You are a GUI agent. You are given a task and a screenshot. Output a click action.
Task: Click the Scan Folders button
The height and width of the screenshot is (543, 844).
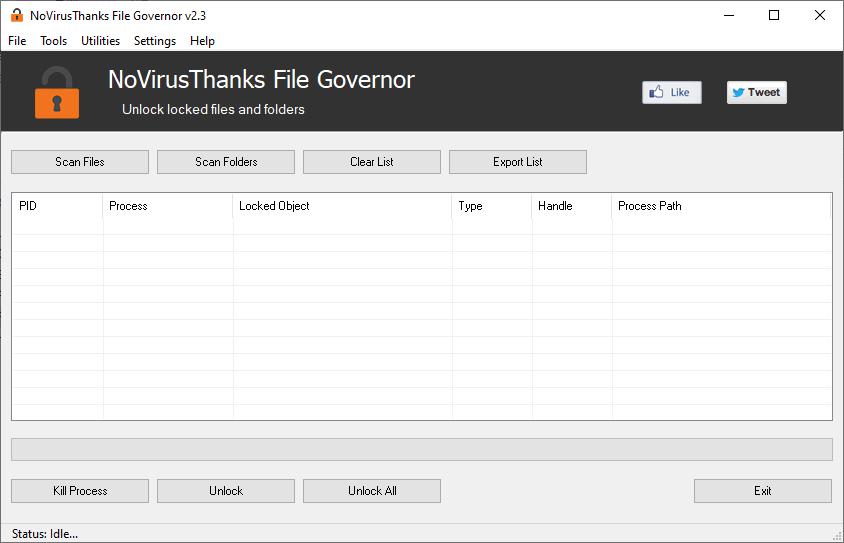[x=226, y=162]
